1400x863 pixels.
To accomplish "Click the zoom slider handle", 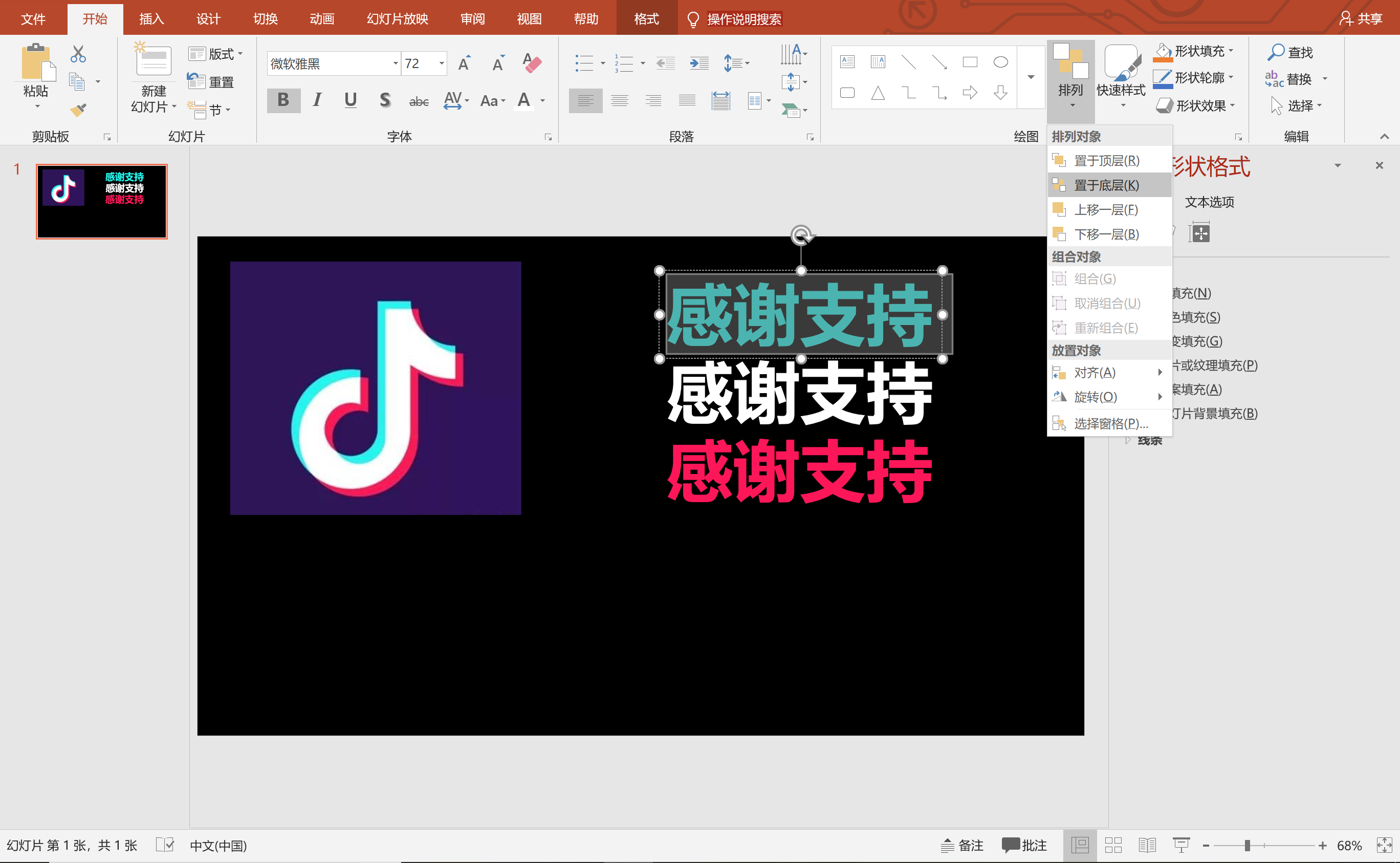I will click(x=1248, y=845).
